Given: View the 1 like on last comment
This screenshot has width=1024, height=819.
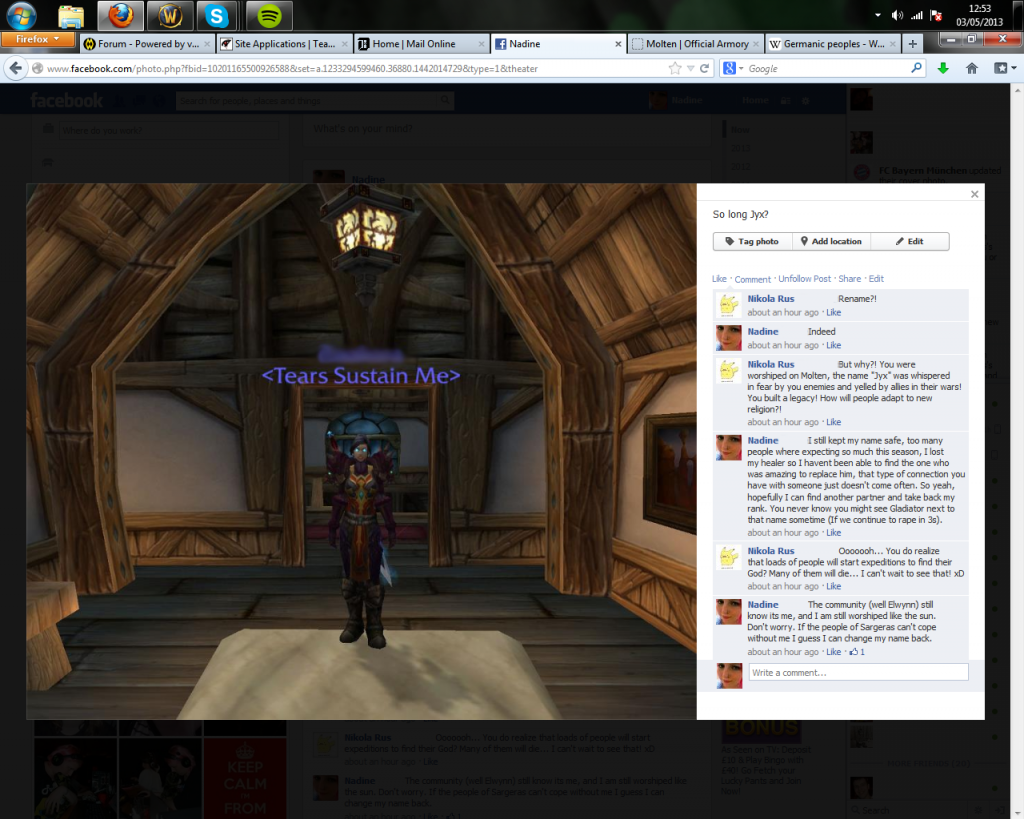Looking at the screenshot, I should coord(857,652).
